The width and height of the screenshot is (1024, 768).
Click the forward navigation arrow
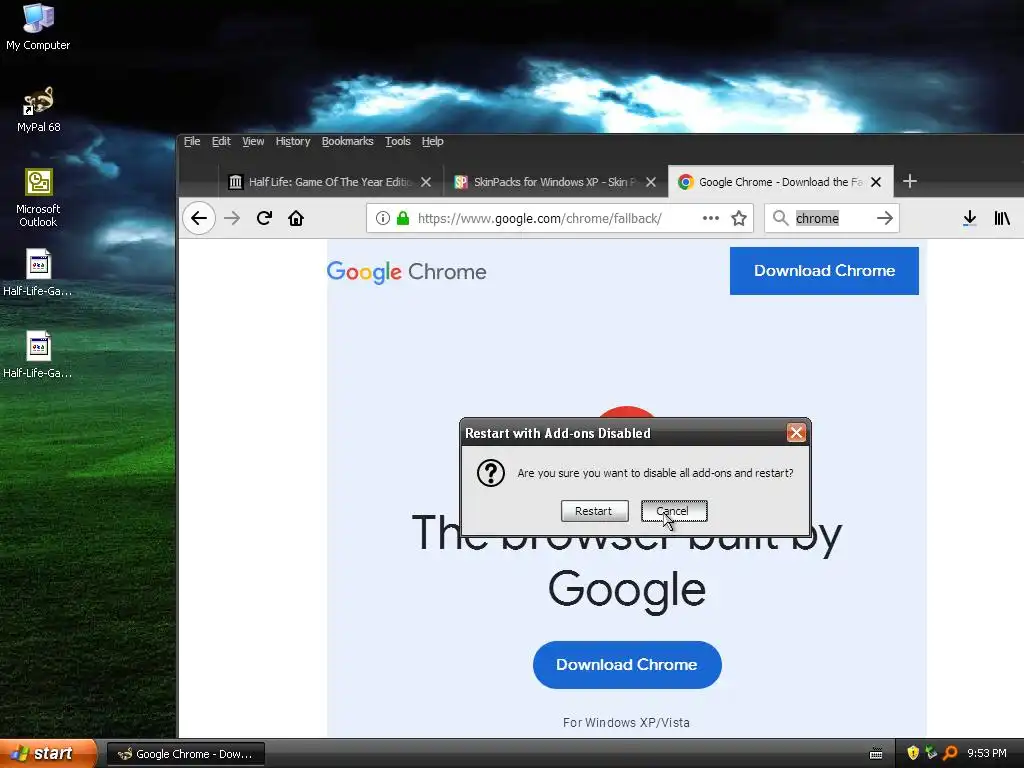(x=232, y=218)
